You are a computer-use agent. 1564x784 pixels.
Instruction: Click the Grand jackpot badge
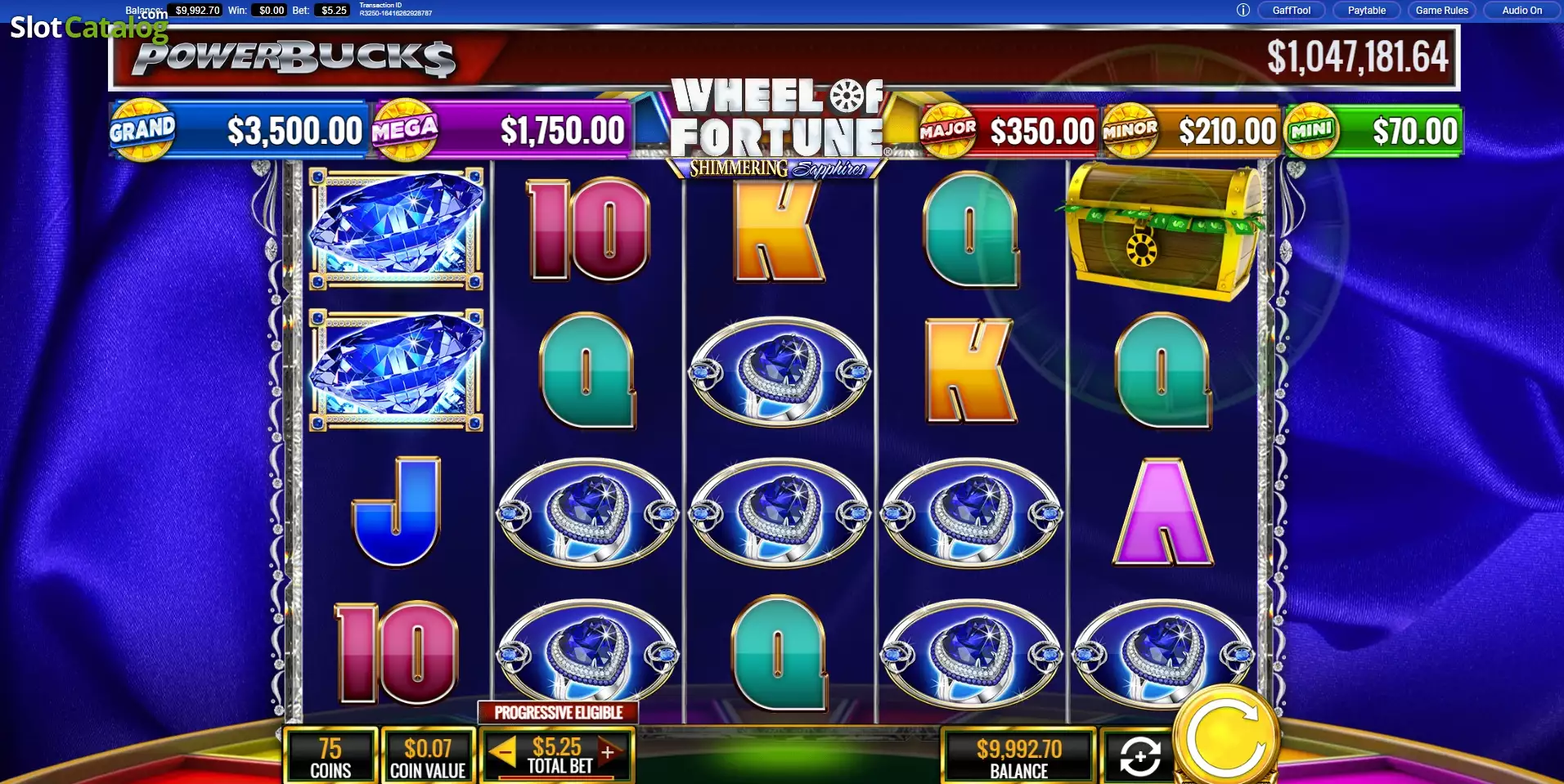tap(142, 130)
